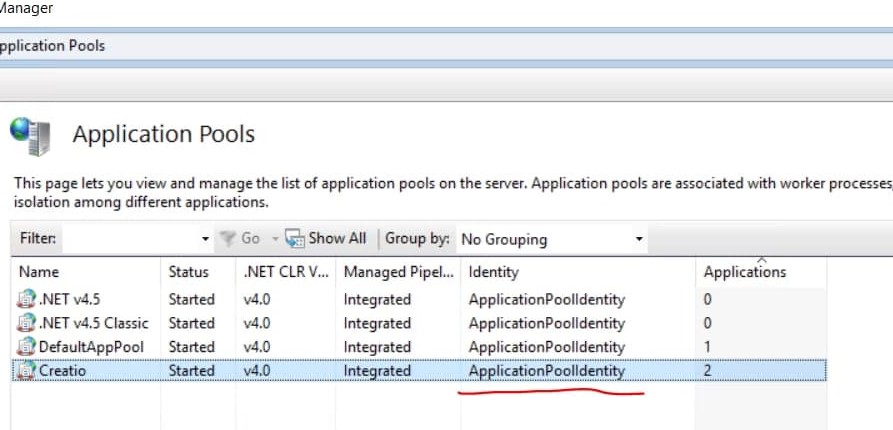Click the DefaultAppPool row icon
893x430 pixels.
[26, 347]
